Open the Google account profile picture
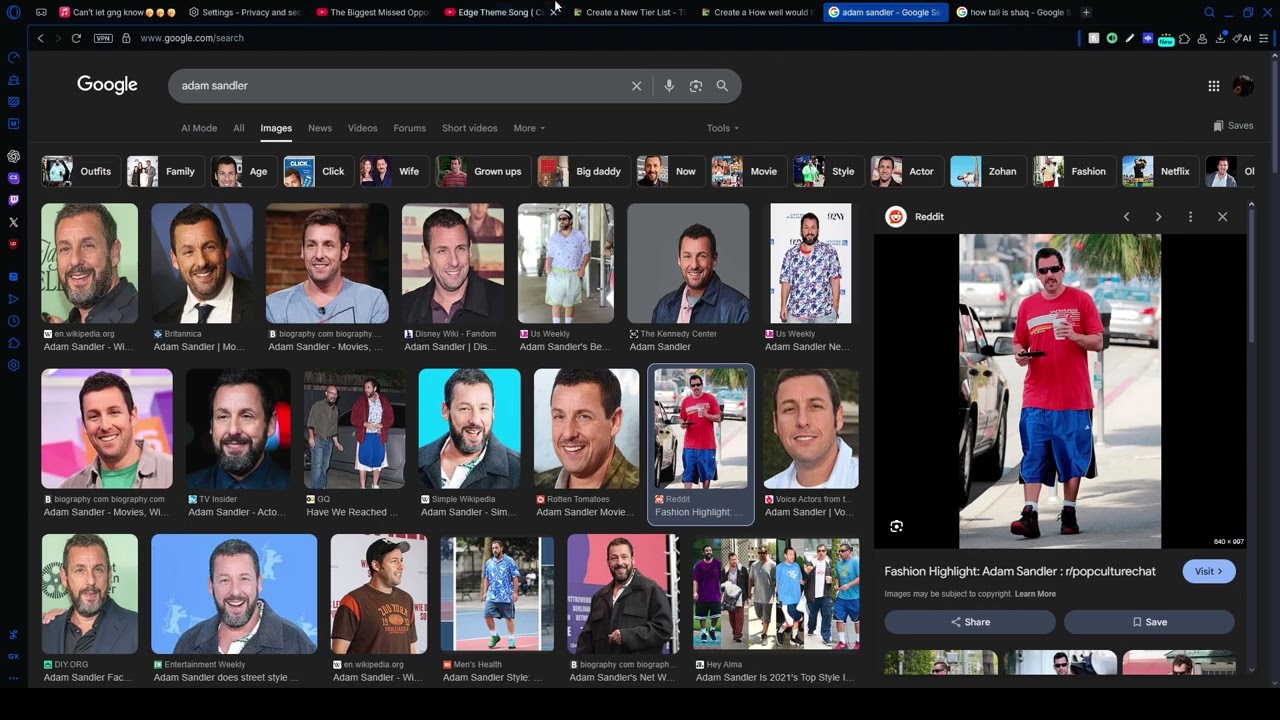 [1243, 86]
